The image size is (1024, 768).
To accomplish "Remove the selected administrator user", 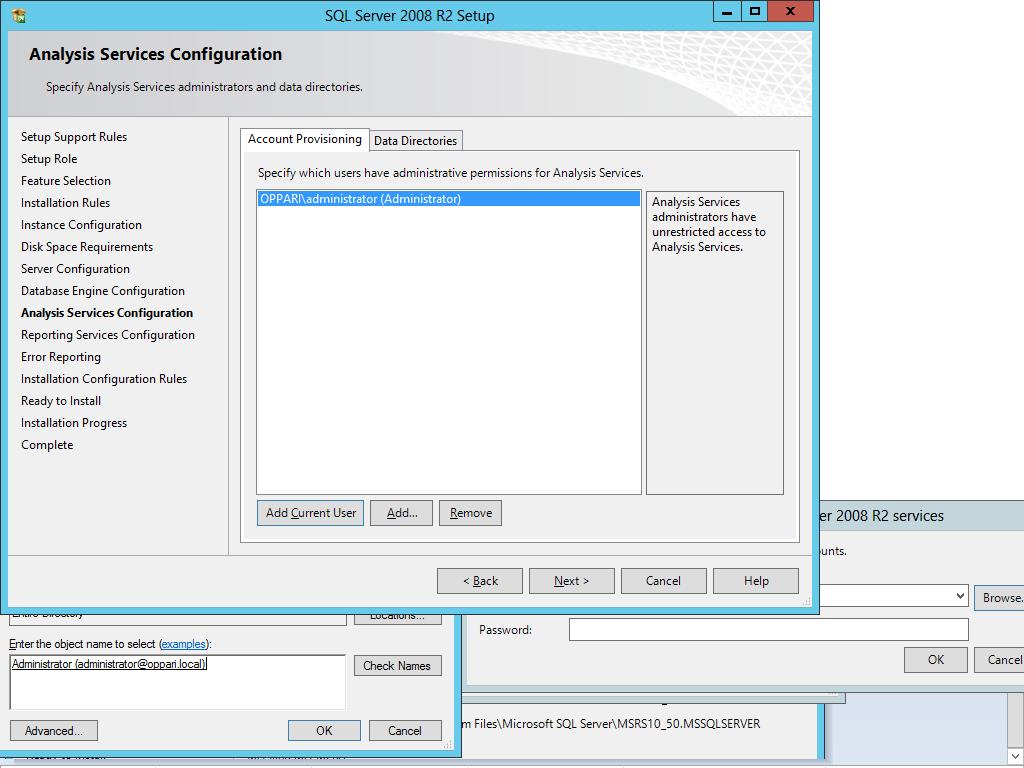I will (x=471, y=513).
